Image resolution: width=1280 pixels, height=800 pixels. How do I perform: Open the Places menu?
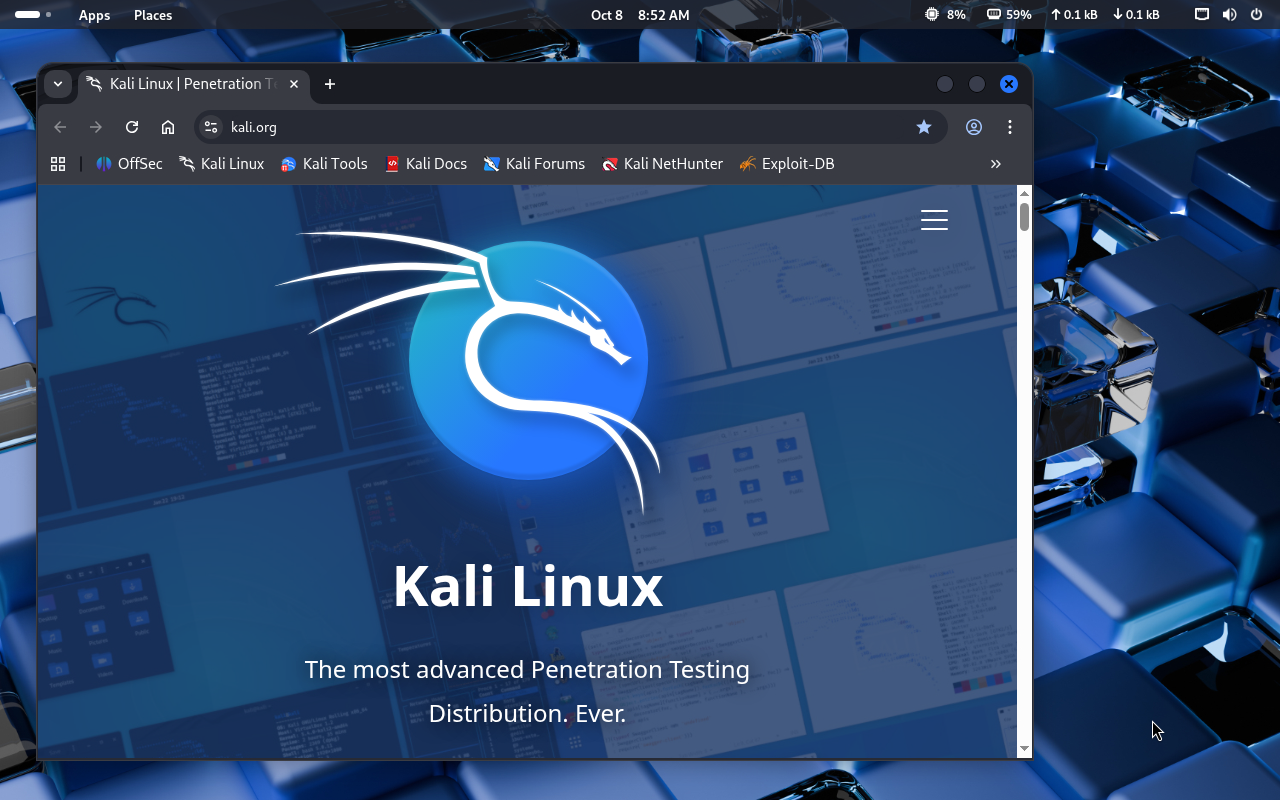(x=153, y=15)
